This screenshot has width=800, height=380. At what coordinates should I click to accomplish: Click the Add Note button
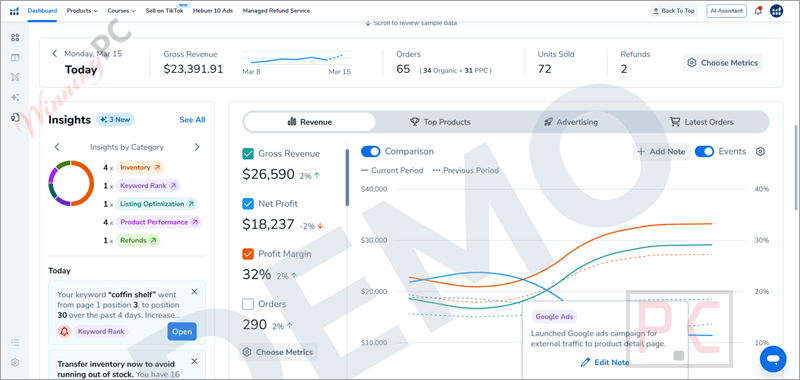662,151
